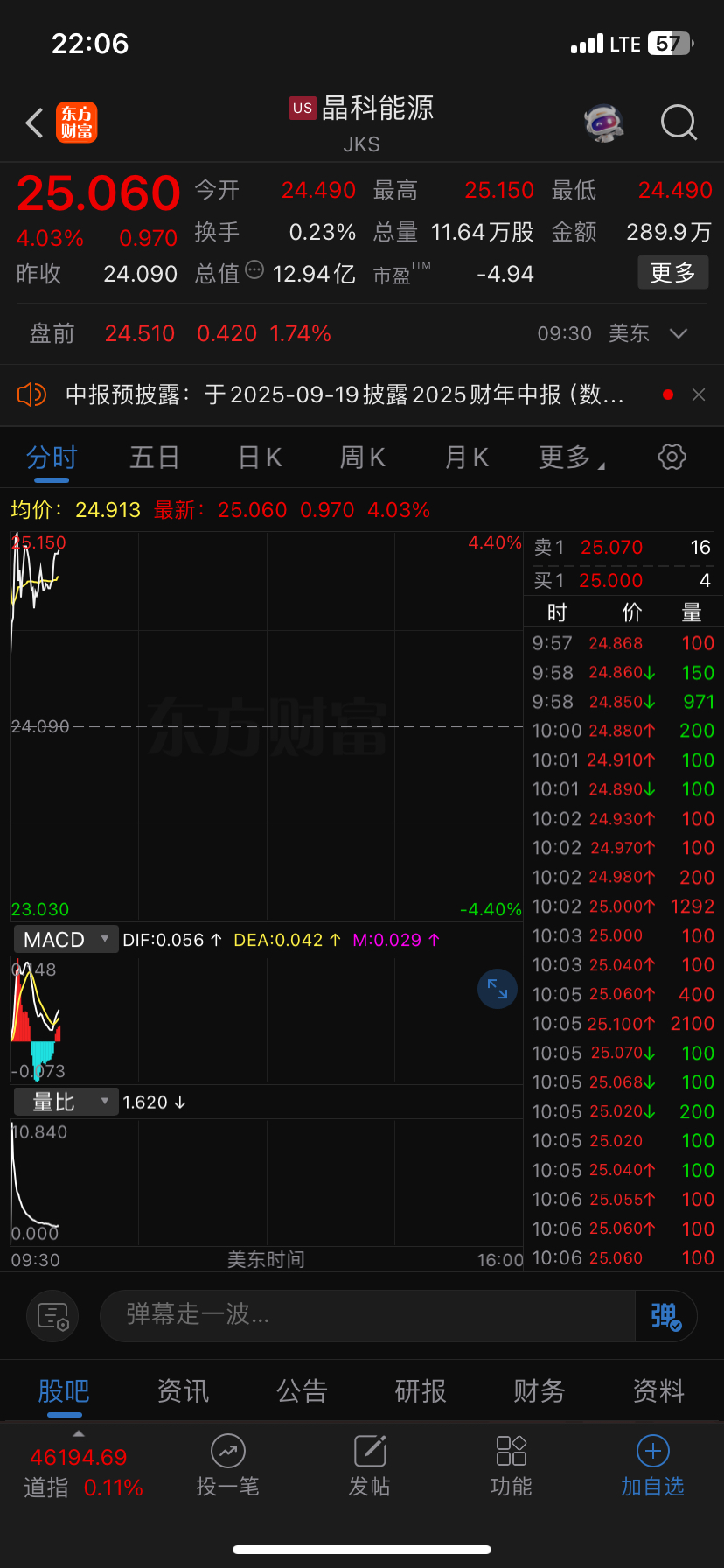Tap the search magnifier icon

[x=679, y=122]
